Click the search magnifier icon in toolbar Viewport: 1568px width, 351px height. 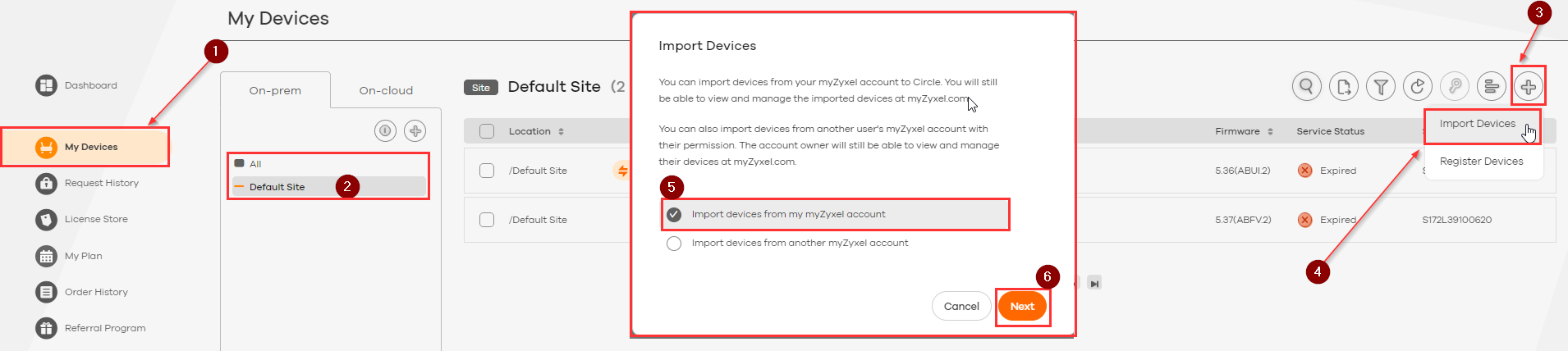[1306, 86]
